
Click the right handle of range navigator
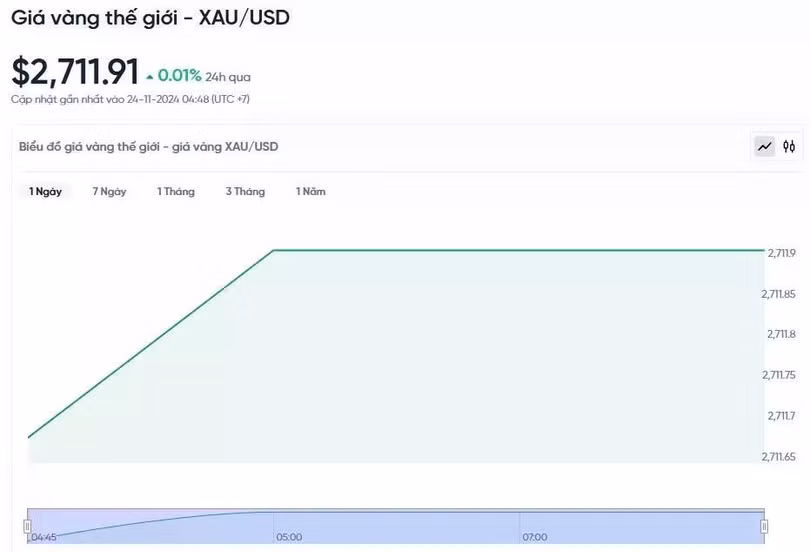point(764,525)
